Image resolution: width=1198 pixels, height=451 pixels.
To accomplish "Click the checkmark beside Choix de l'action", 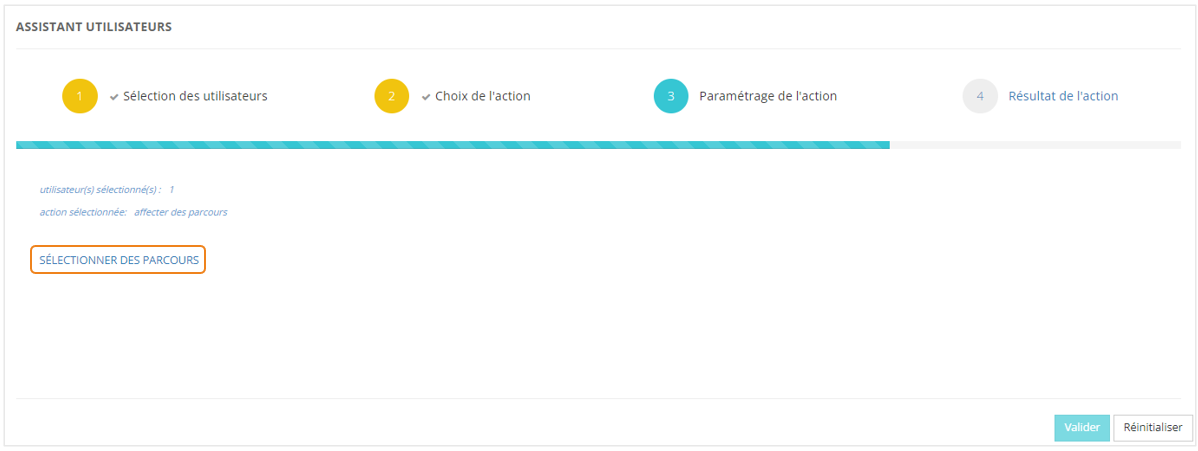I will pos(426,97).
